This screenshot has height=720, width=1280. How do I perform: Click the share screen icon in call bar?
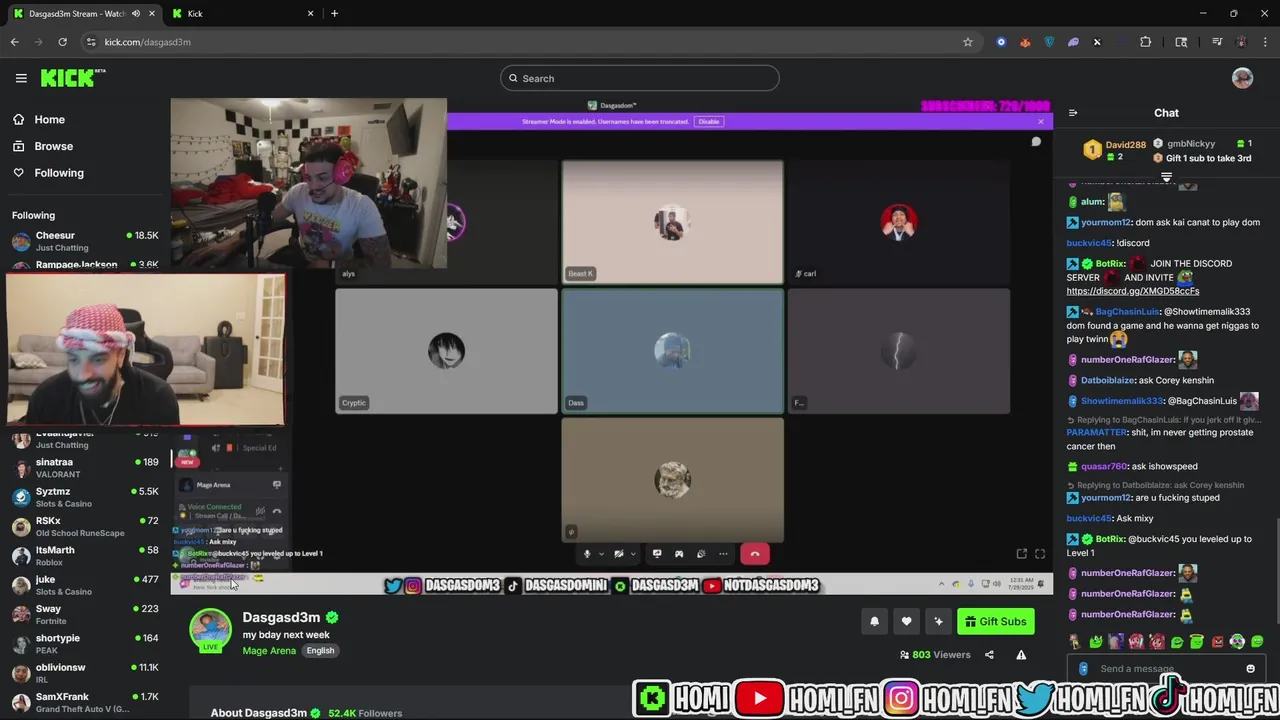click(657, 554)
